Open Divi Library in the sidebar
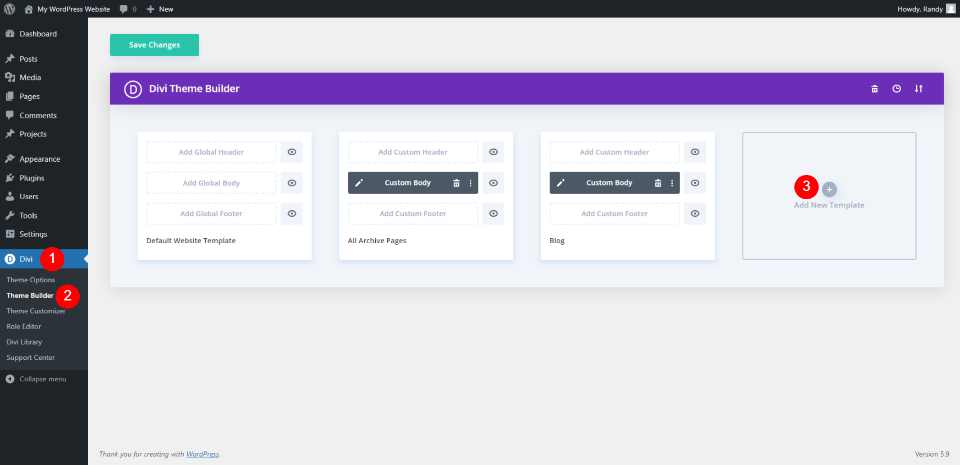 (24, 342)
